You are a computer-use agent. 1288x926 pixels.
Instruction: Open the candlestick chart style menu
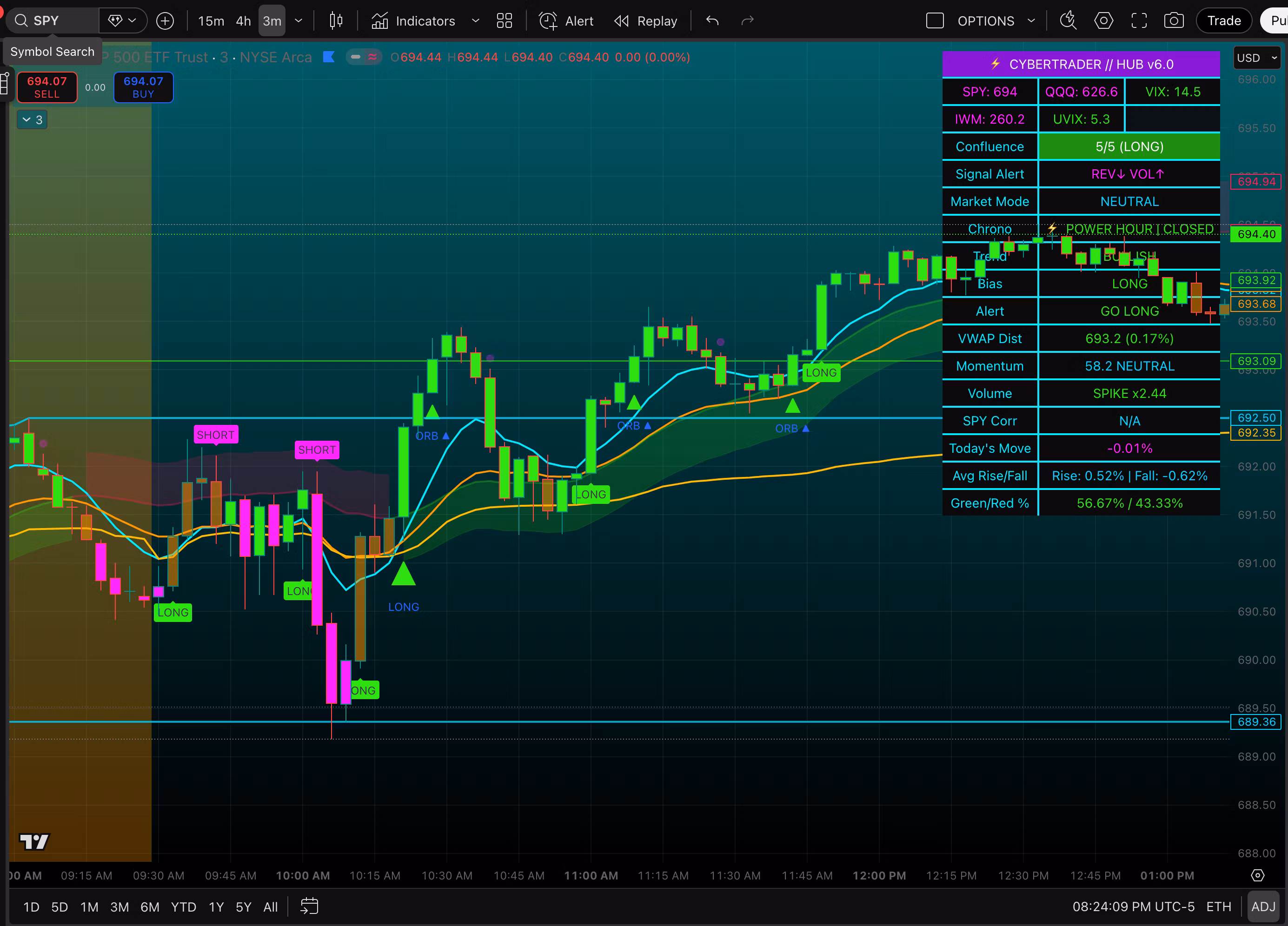point(336,21)
